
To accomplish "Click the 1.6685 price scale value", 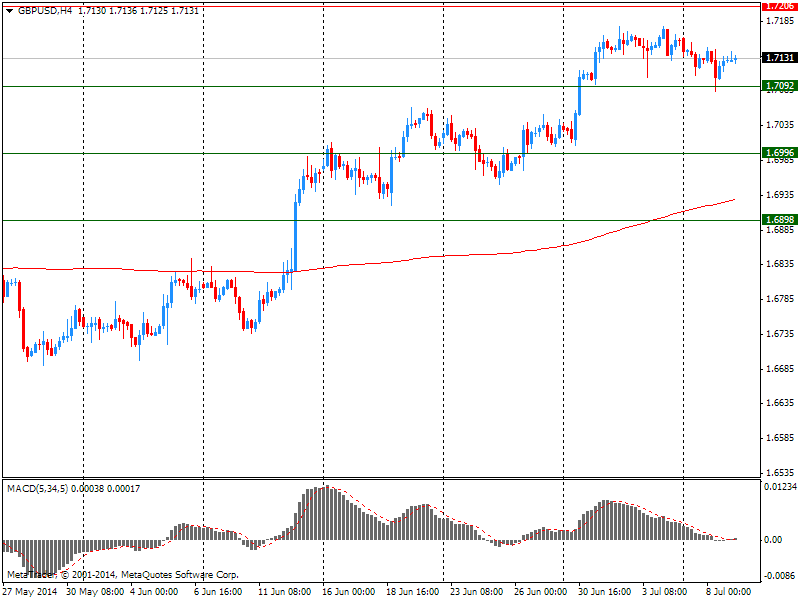I will point(780,368).
